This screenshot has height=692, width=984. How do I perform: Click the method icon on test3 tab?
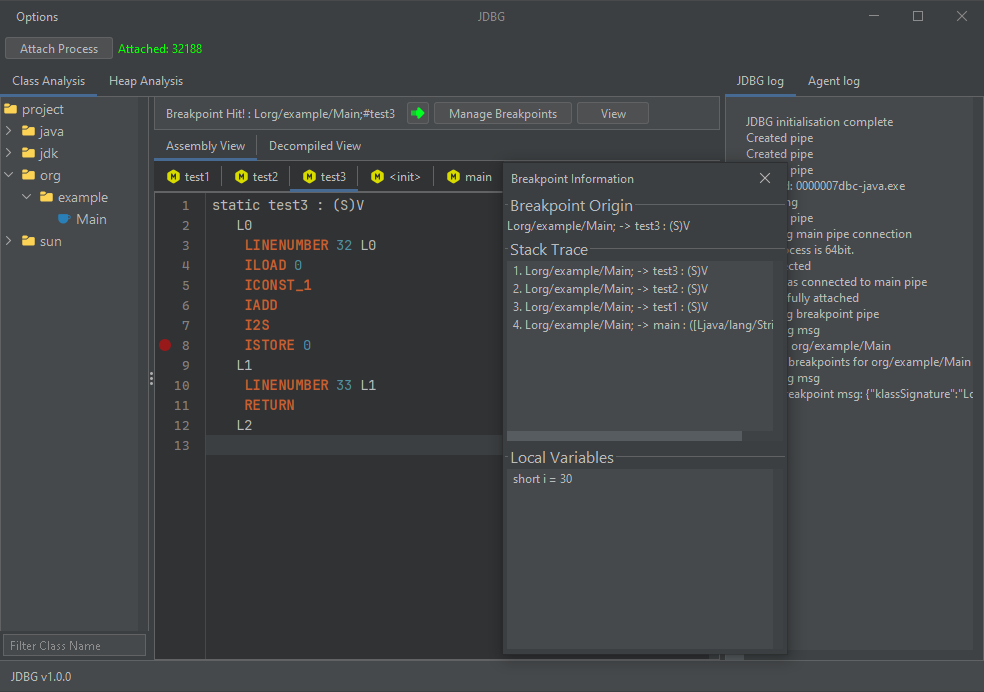309,177
